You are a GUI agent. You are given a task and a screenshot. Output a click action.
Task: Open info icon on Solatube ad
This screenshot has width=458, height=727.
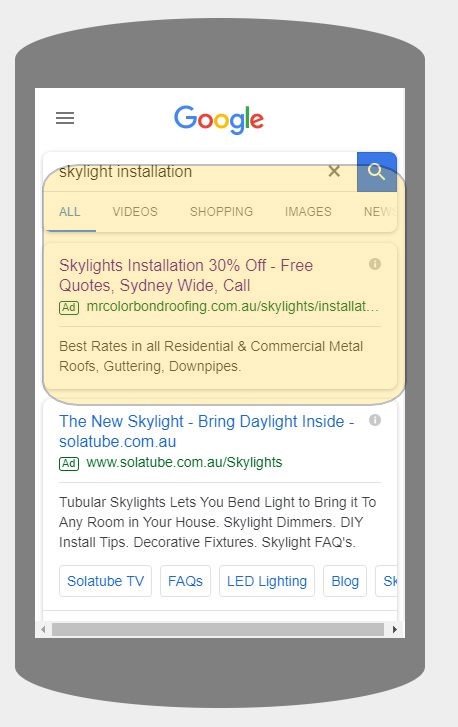point(375,420)
